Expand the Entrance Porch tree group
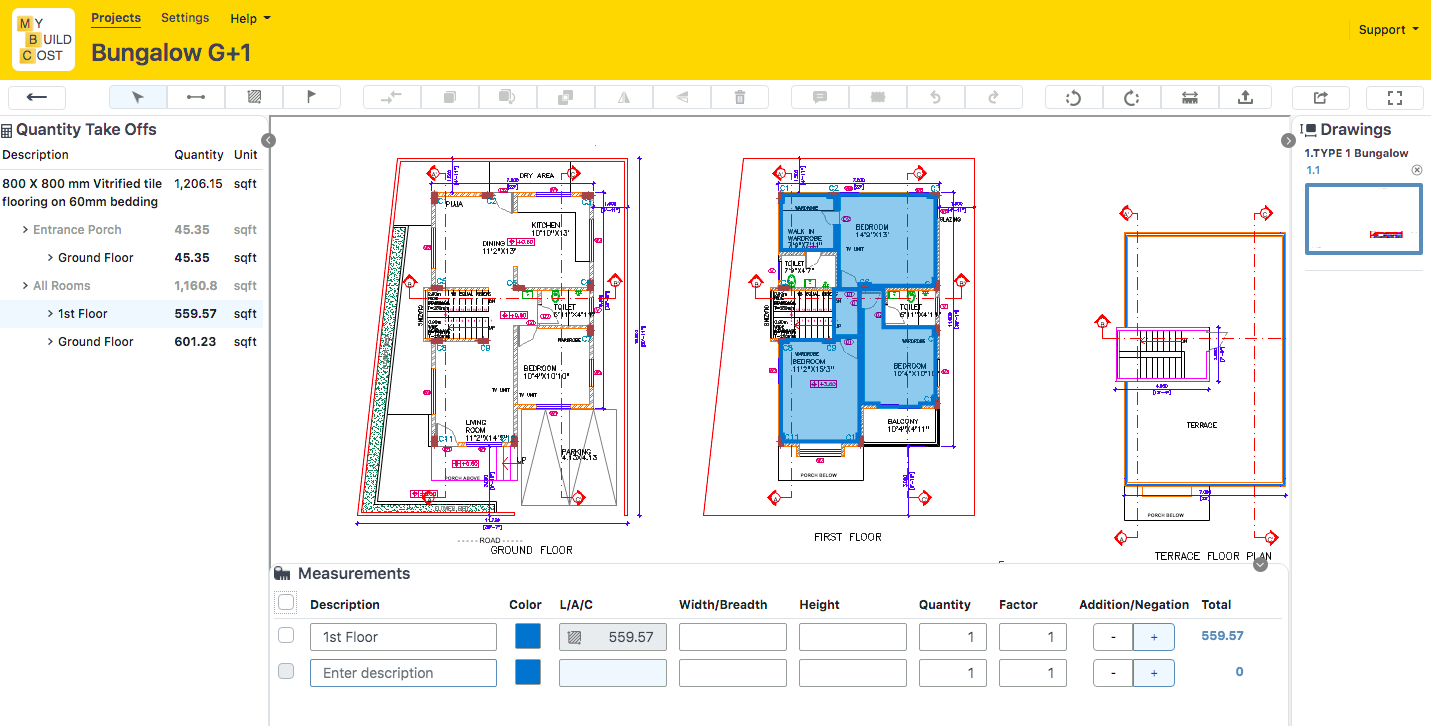This screenshot has height=726, width=1431. (x=25, y=230)
